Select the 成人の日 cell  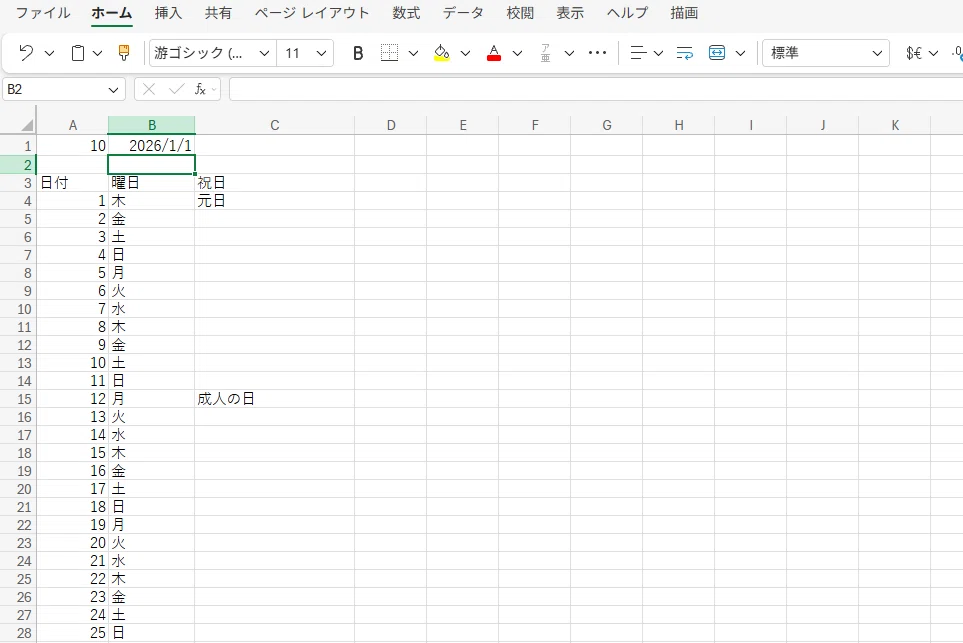[x=275, y=399]
